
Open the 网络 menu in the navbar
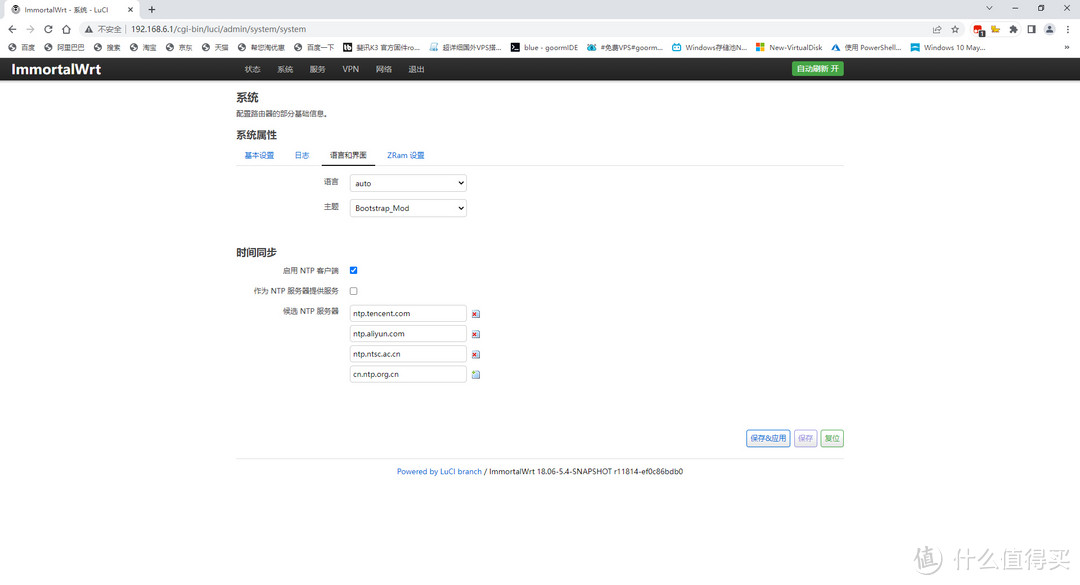384,69
